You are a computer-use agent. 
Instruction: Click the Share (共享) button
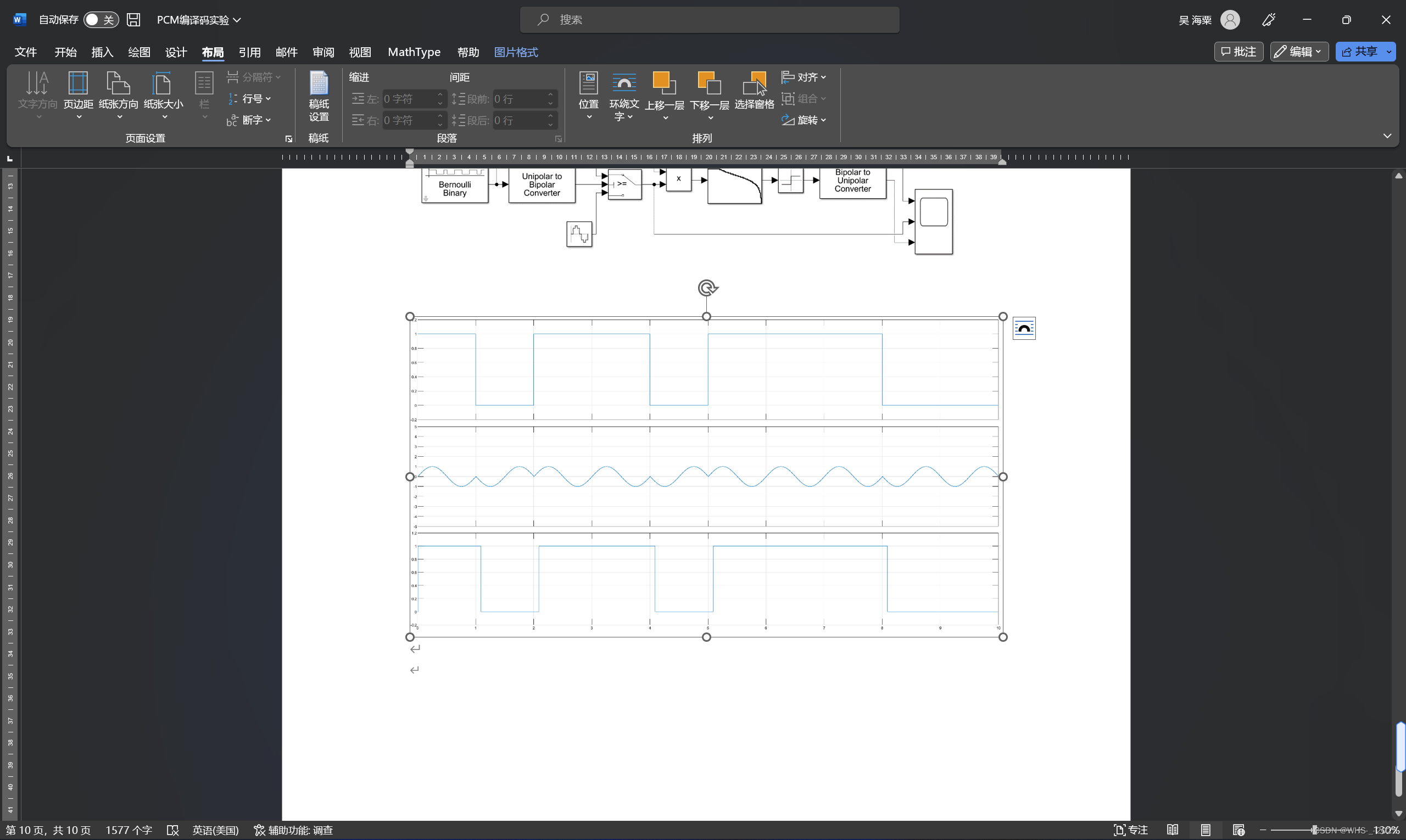1359,52
